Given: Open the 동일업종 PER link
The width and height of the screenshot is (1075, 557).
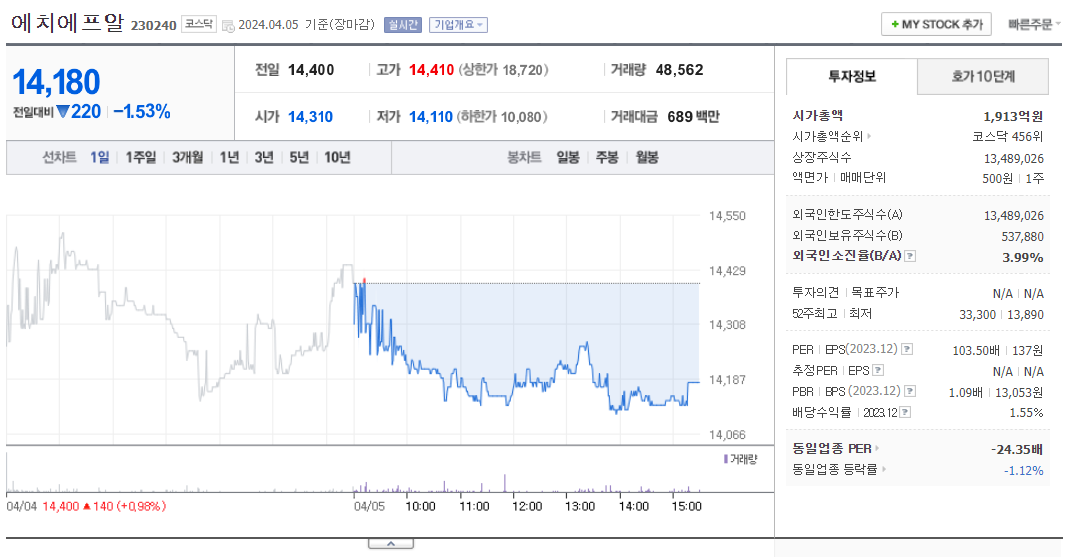Looking at the screenshot, I should 832,449.
